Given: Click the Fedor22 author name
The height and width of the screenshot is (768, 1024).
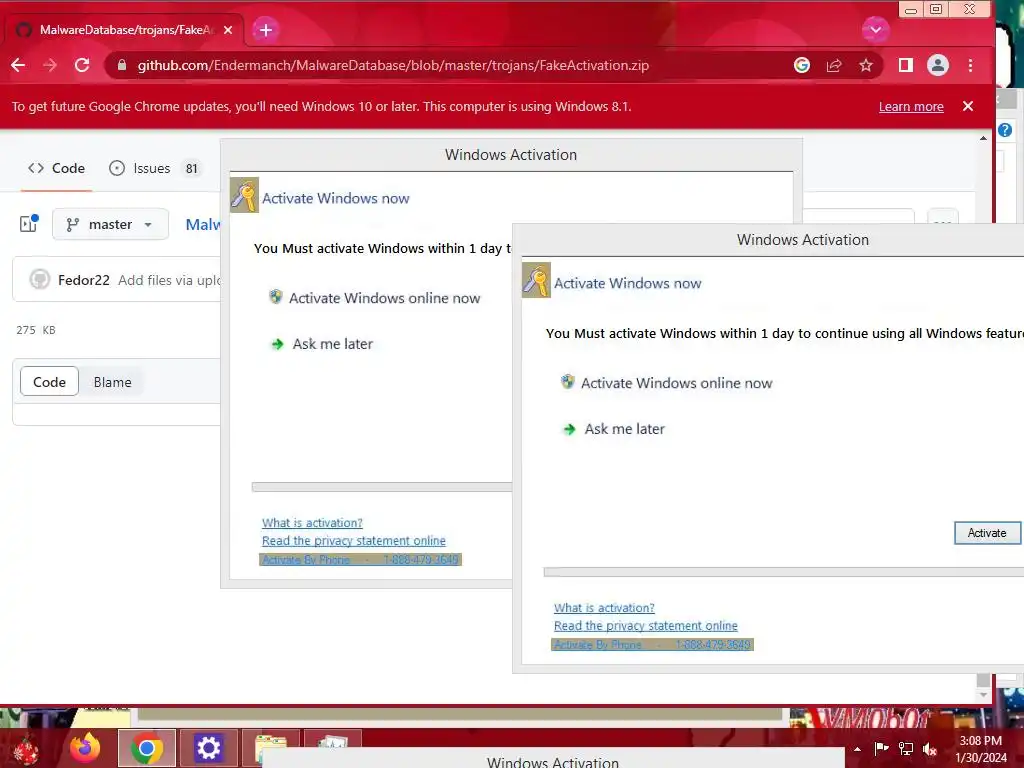Looking at the screenshot, I should [84, 280].
